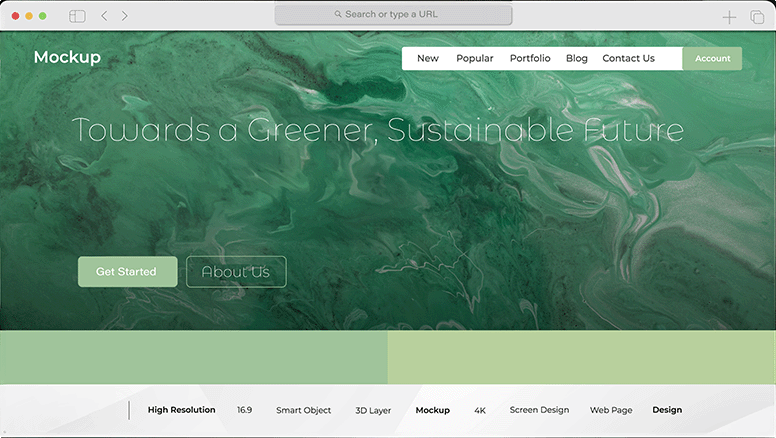Select the Smart Object label
The width and height of the screenshot is (776, 438).
303,410
